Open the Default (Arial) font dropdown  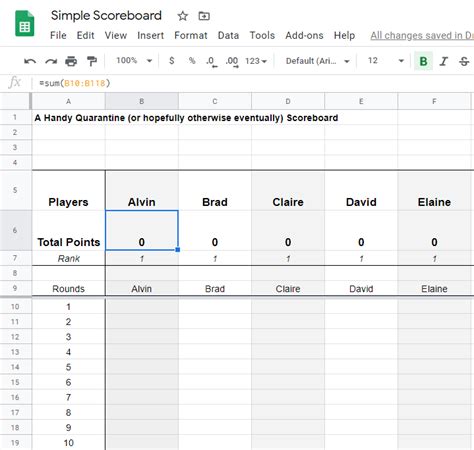[x=318, y=61]
